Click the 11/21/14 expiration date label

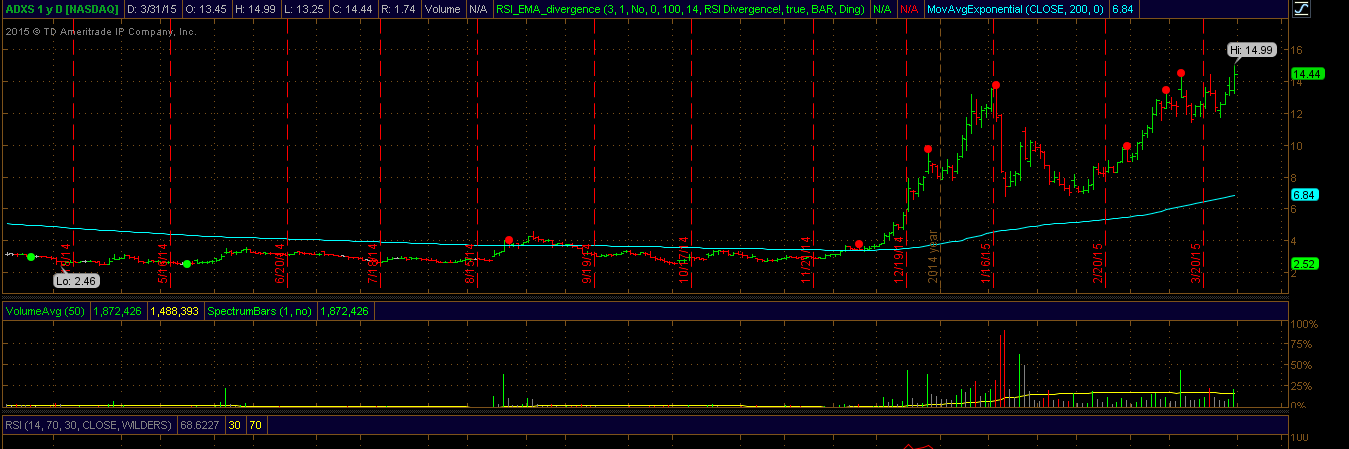[804, 260]
